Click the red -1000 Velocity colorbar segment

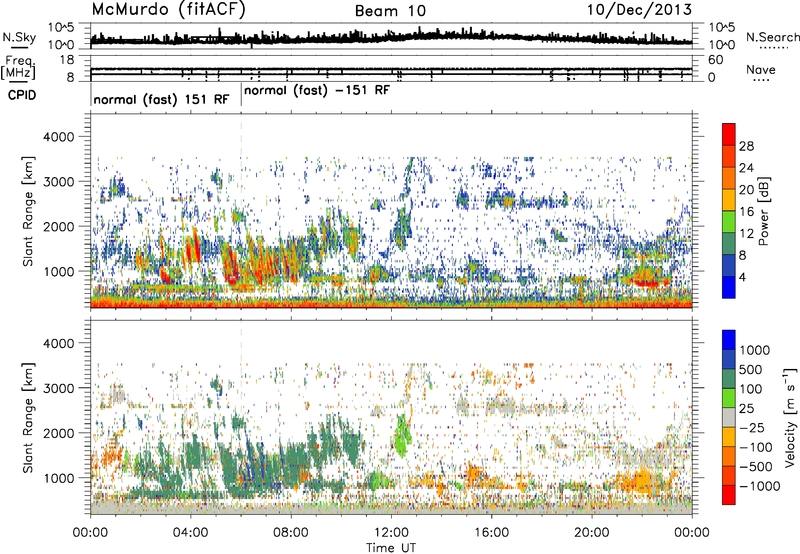click(729, 494)
